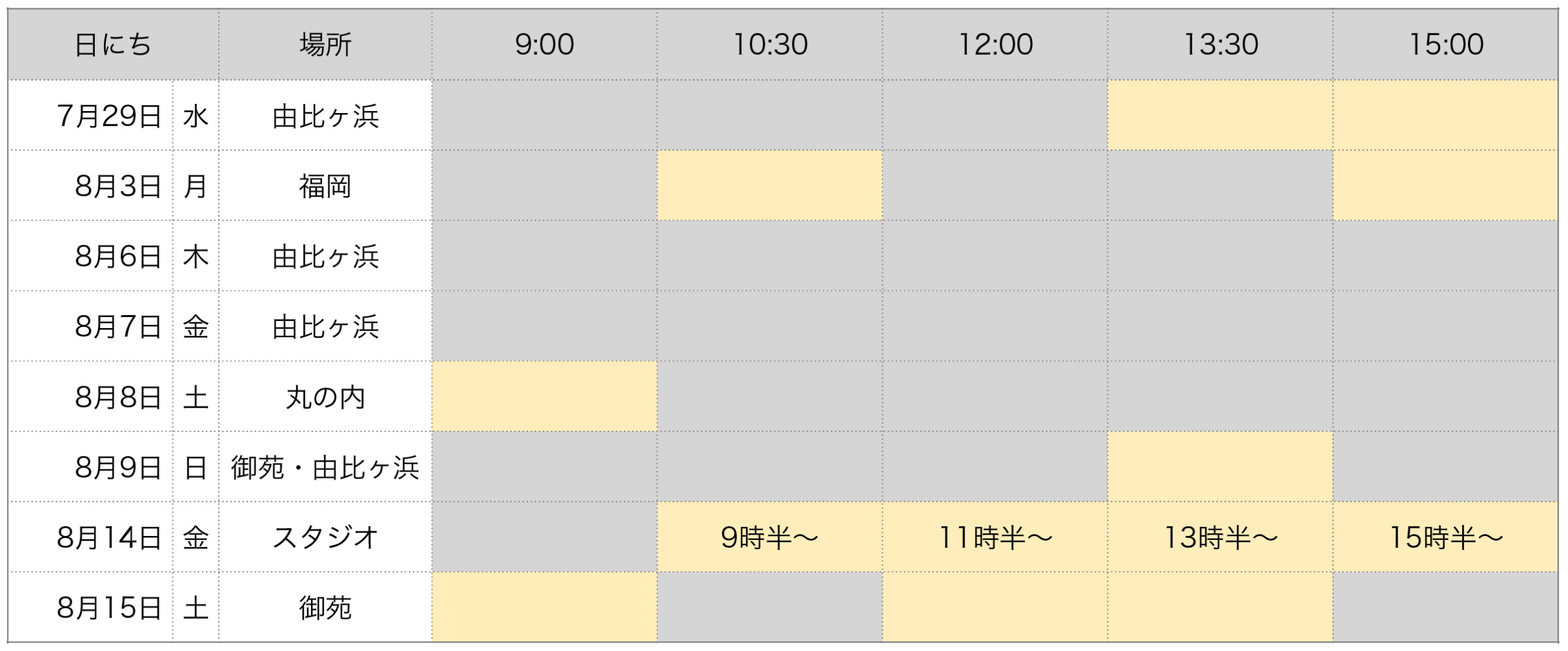Select yellow 15:00 slot for 福岡
The height and width of the screenshot is (651, 1568).
[1446, 186]
